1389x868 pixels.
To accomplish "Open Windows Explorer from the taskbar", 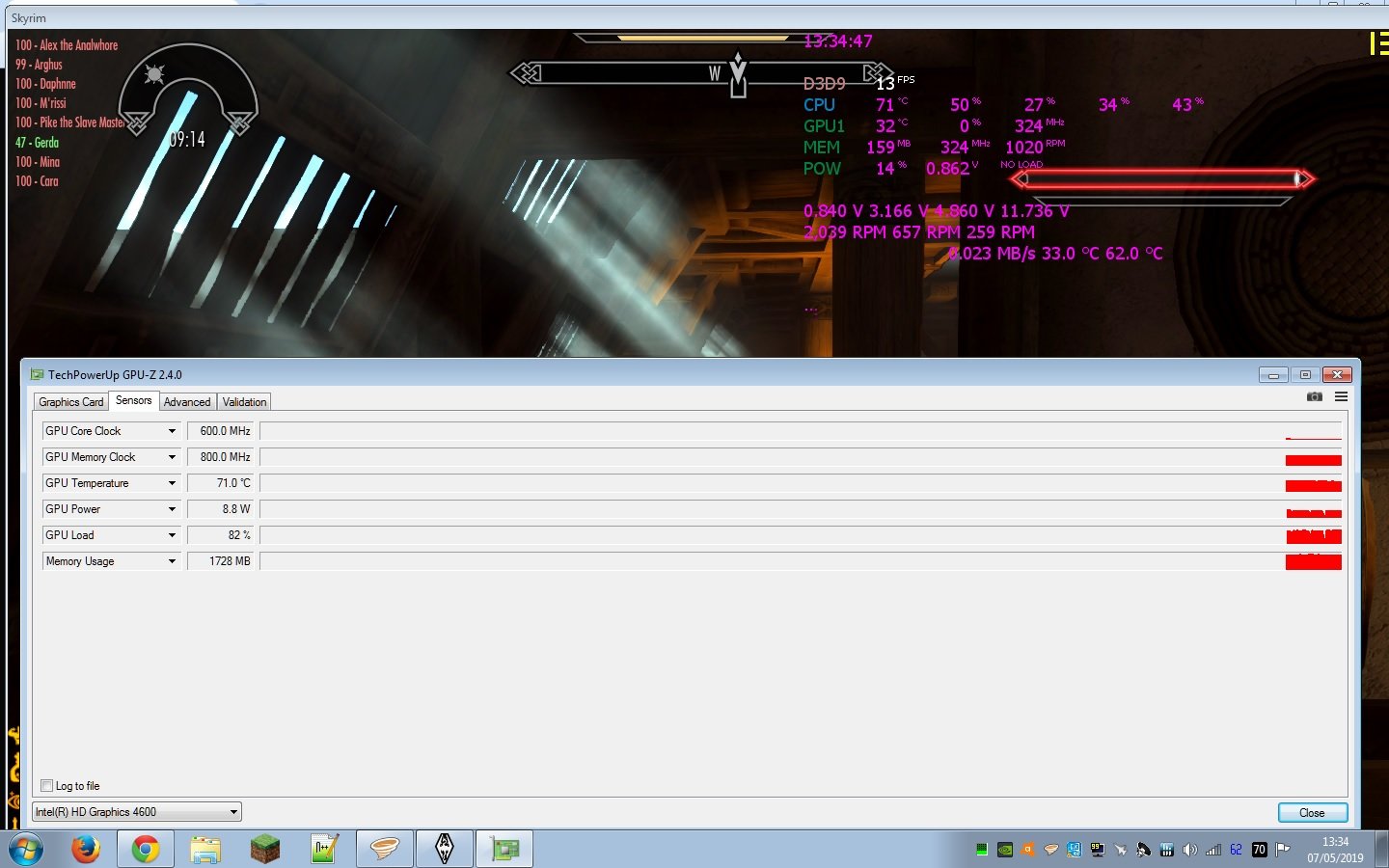I will point(205,850).
